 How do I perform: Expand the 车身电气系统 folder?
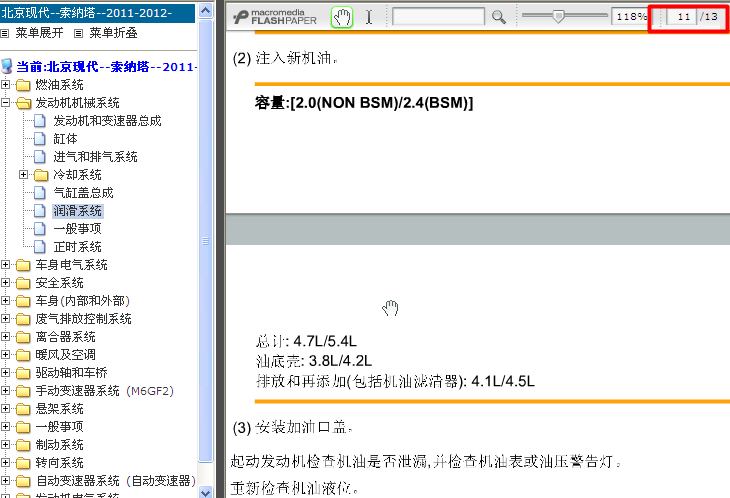[6, 265]
